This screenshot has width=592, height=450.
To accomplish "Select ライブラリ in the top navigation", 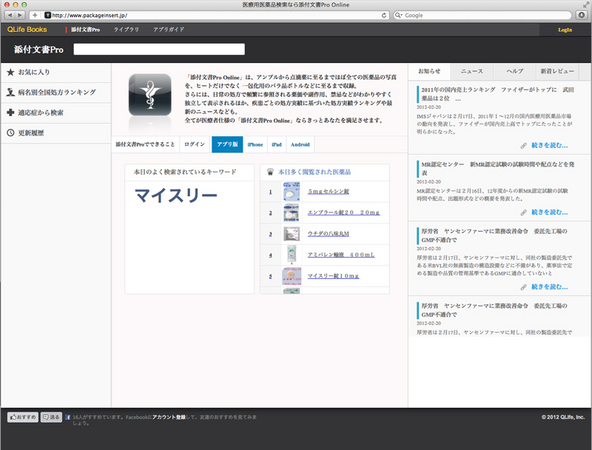I will pos(126,29).
